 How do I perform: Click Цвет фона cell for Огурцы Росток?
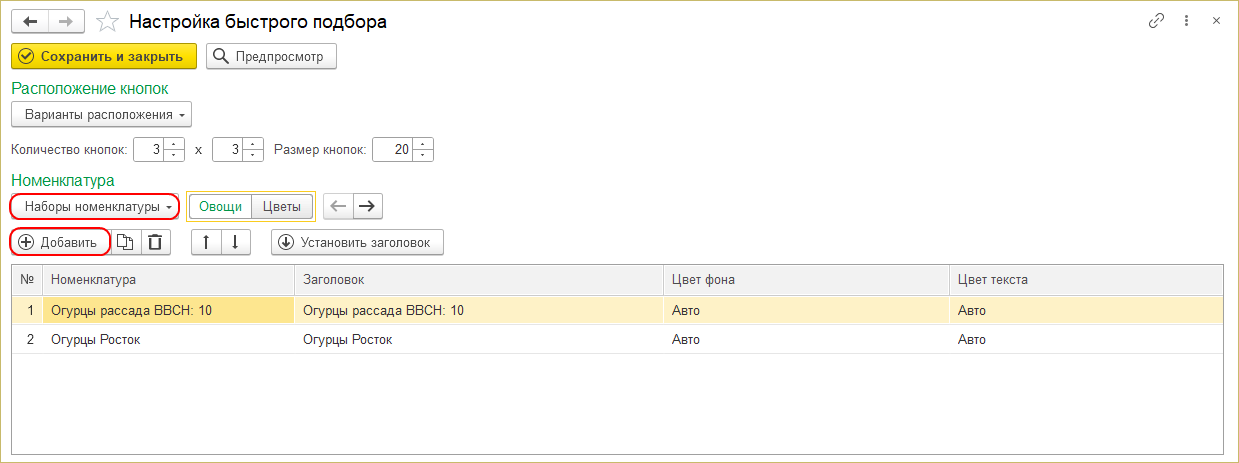point(805,339)
